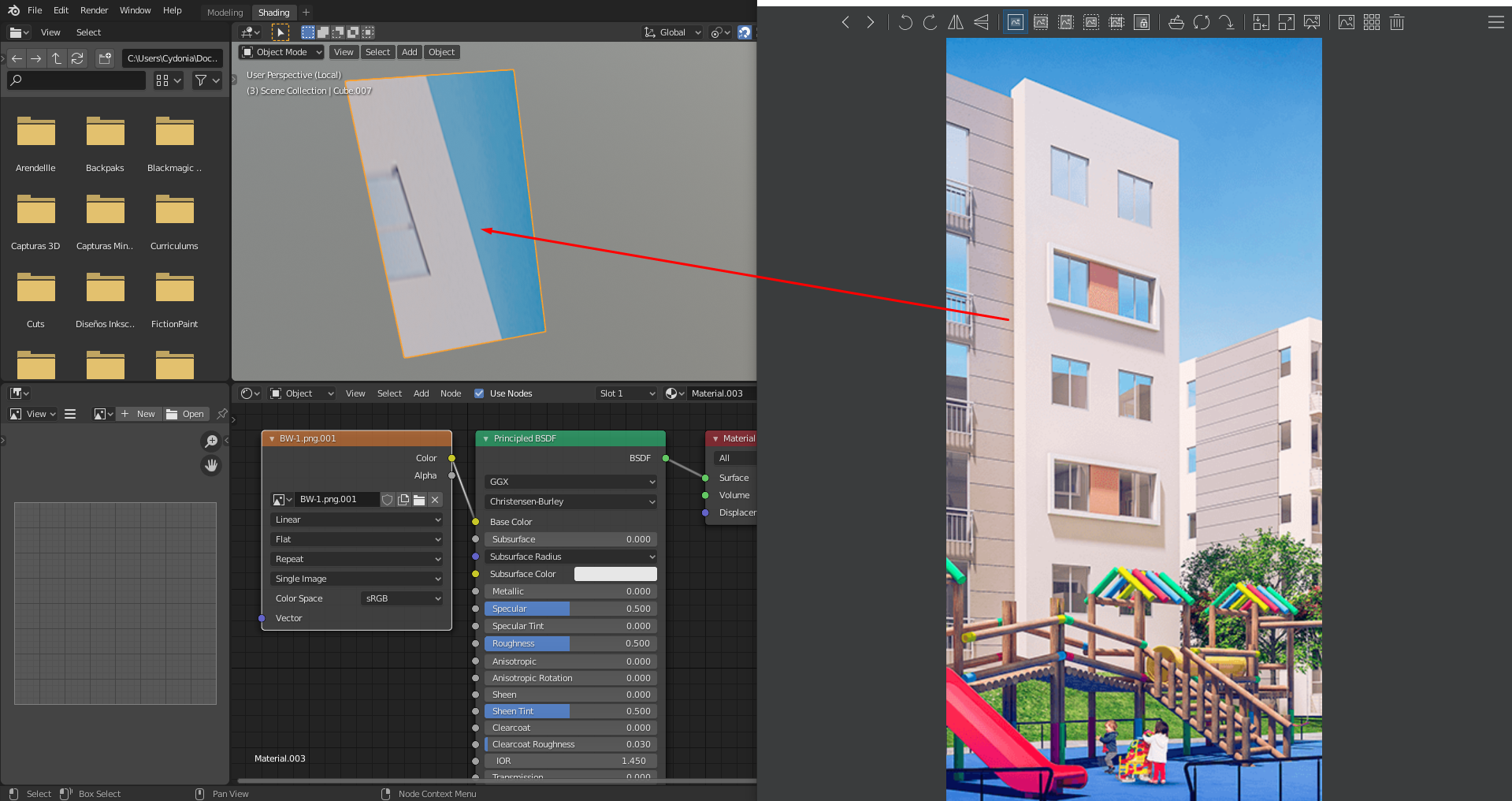This screenshot has height=801, width=1512.
Task: Open the Render menu
Action: (x=95, y=10)
